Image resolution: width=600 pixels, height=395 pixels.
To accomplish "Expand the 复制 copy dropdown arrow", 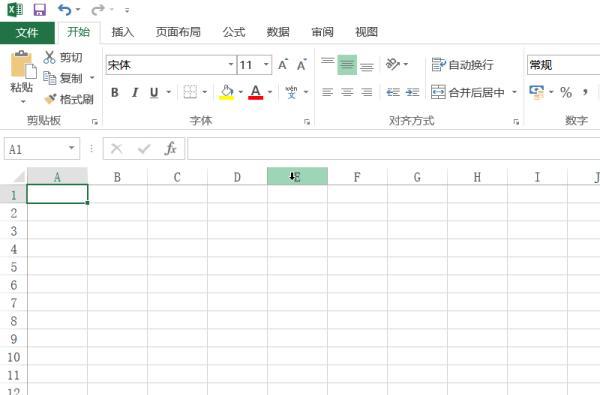I will [92, 78].
